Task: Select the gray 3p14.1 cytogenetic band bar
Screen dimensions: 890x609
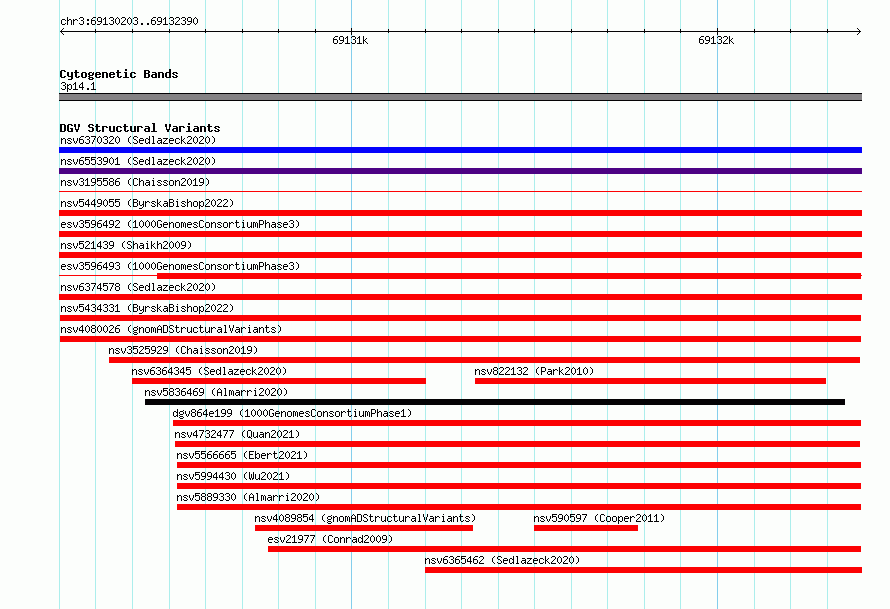Action: click(x=460, y=97)
